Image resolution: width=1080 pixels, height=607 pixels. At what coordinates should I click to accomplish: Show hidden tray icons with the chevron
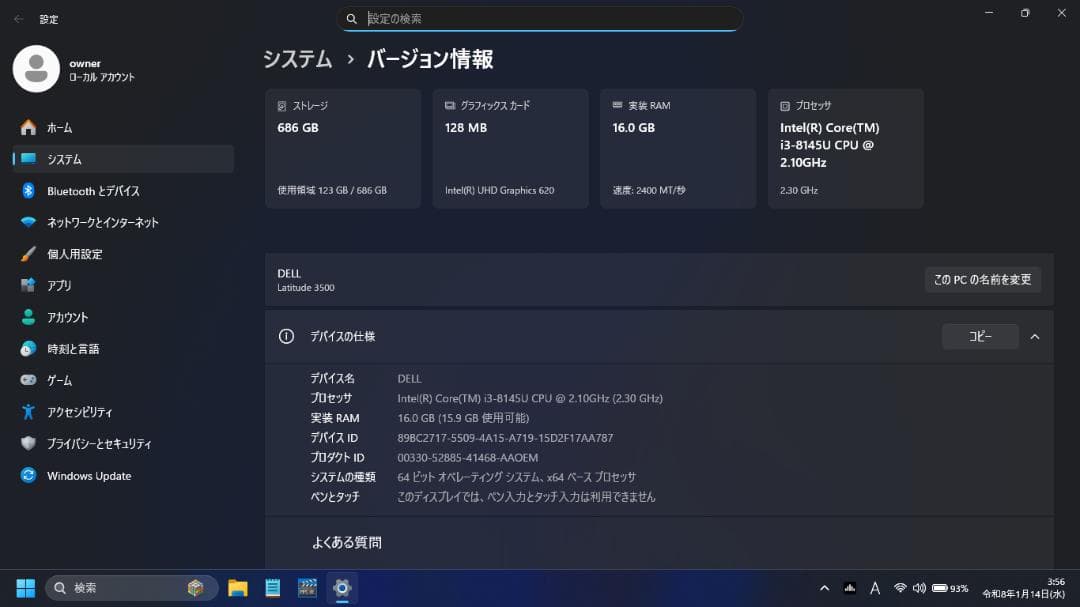(824, 587)
